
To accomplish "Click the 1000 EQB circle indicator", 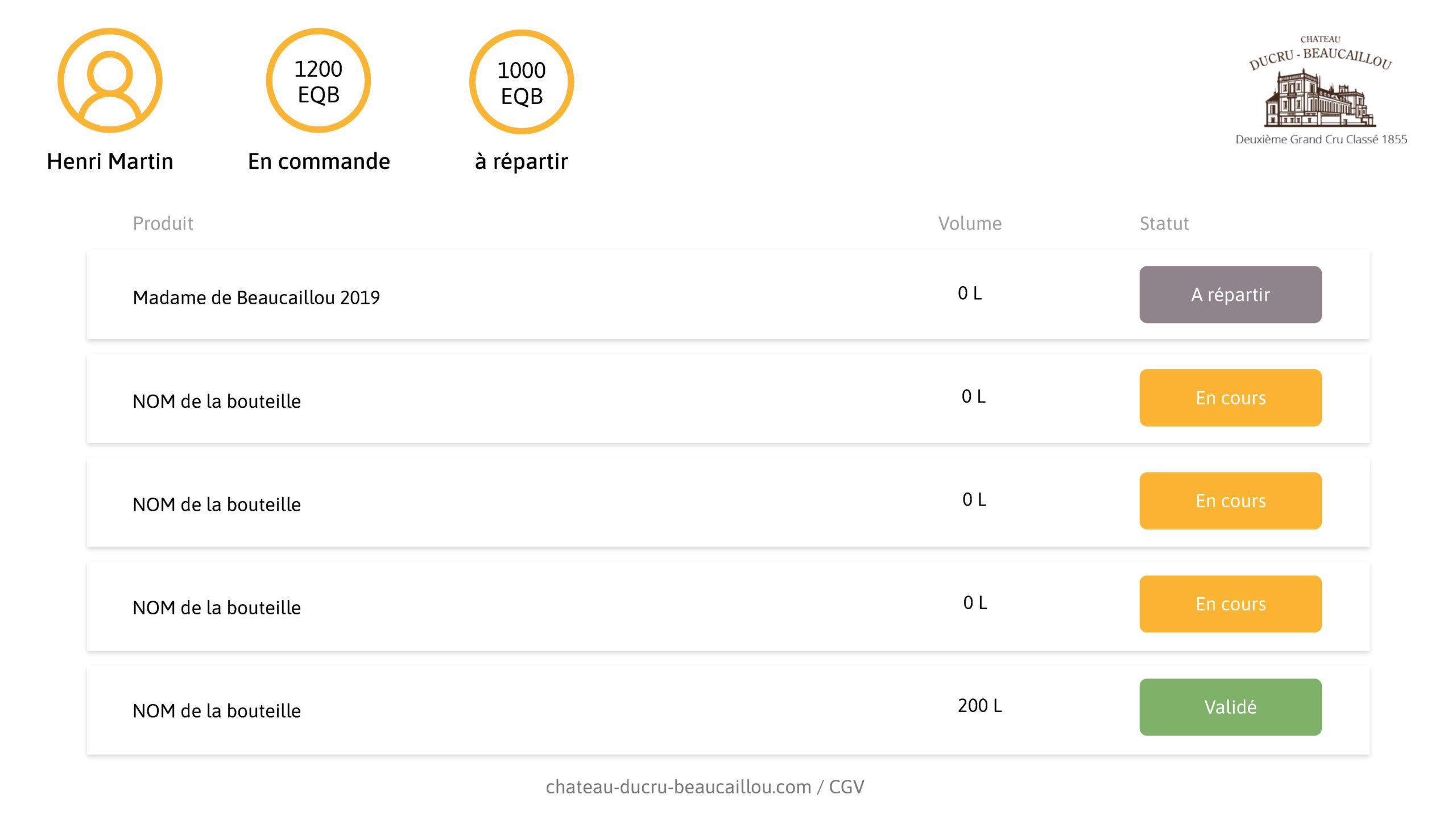I will 522,82.
